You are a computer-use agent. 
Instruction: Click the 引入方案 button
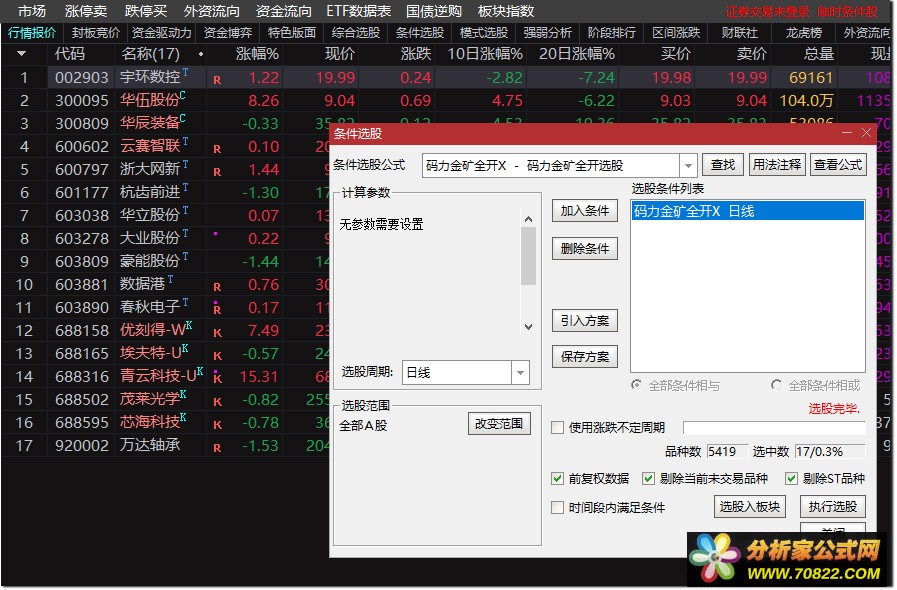pos(585,320)
